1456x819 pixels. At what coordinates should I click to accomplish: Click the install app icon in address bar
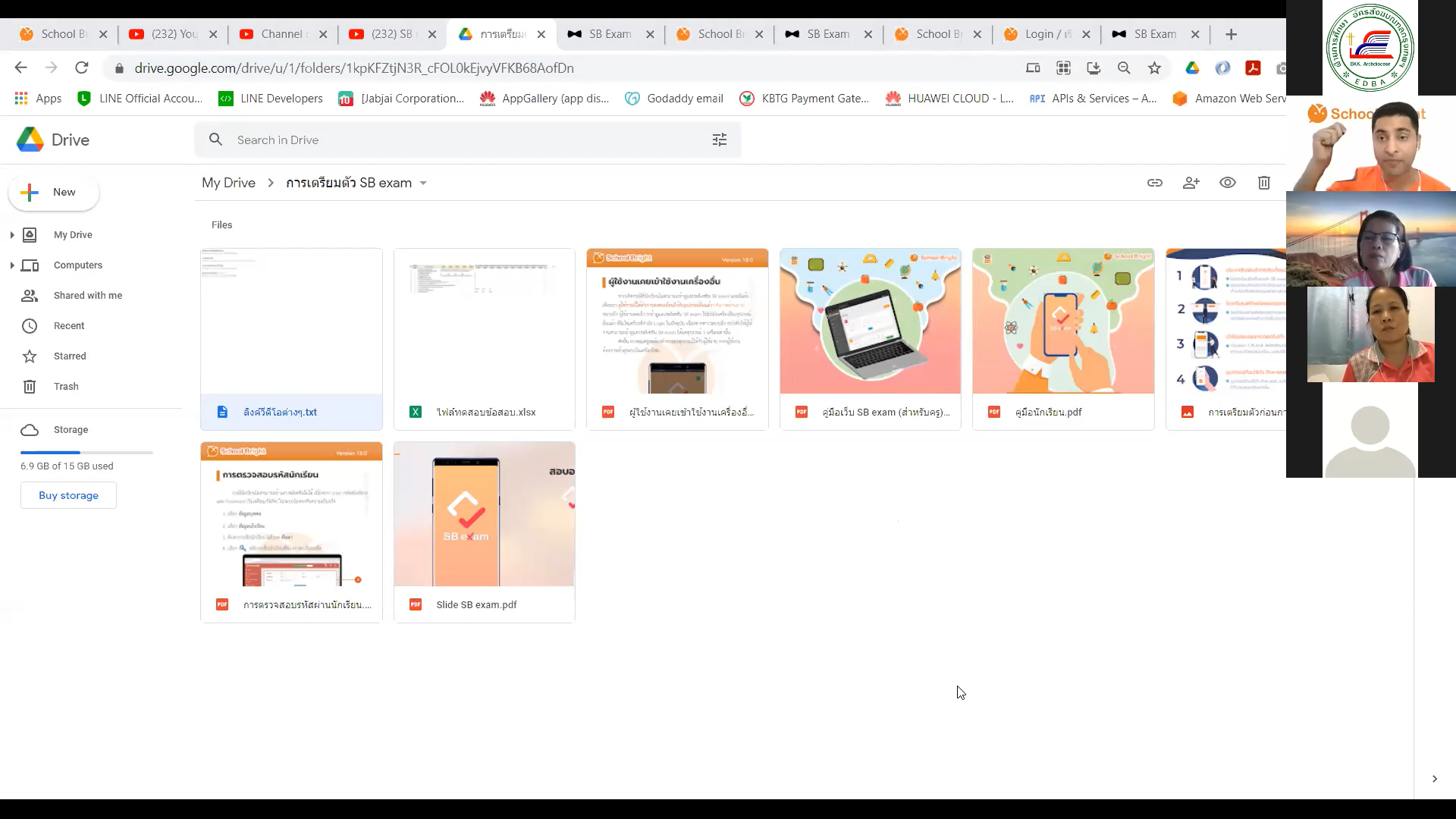pyautogui.click(x=1094, y=67)
